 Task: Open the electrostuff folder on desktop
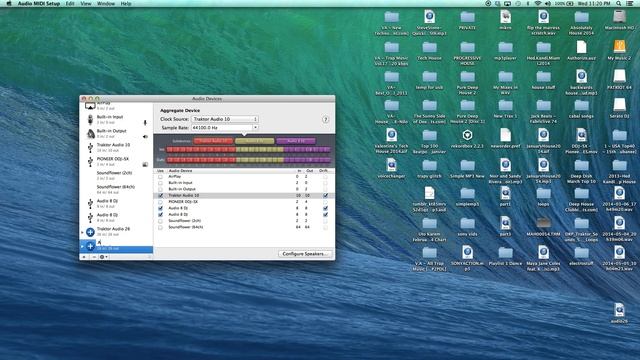point(581,253)
